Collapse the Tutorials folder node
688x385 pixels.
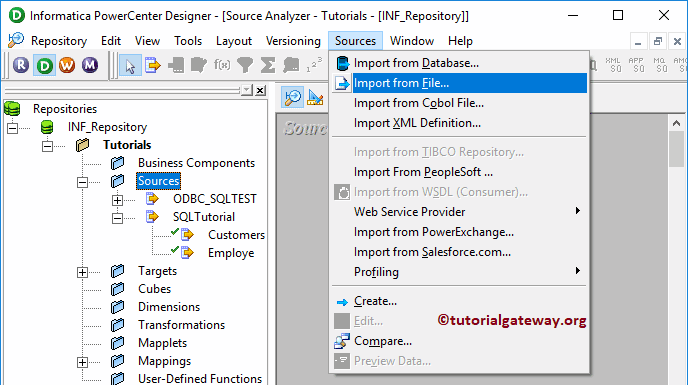pyautogui.click(x=47, y=146)
